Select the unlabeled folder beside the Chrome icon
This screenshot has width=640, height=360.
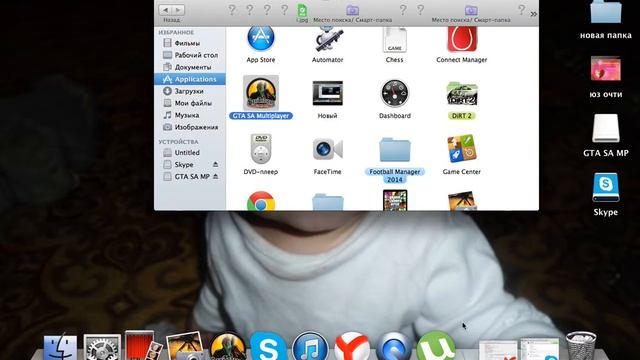pyautogui.click(x=327, y=202)
